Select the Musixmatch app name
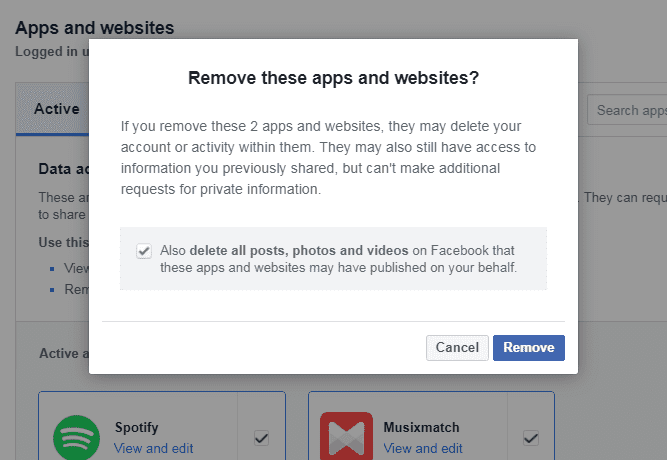667x460 pixels. pos(421,427)
